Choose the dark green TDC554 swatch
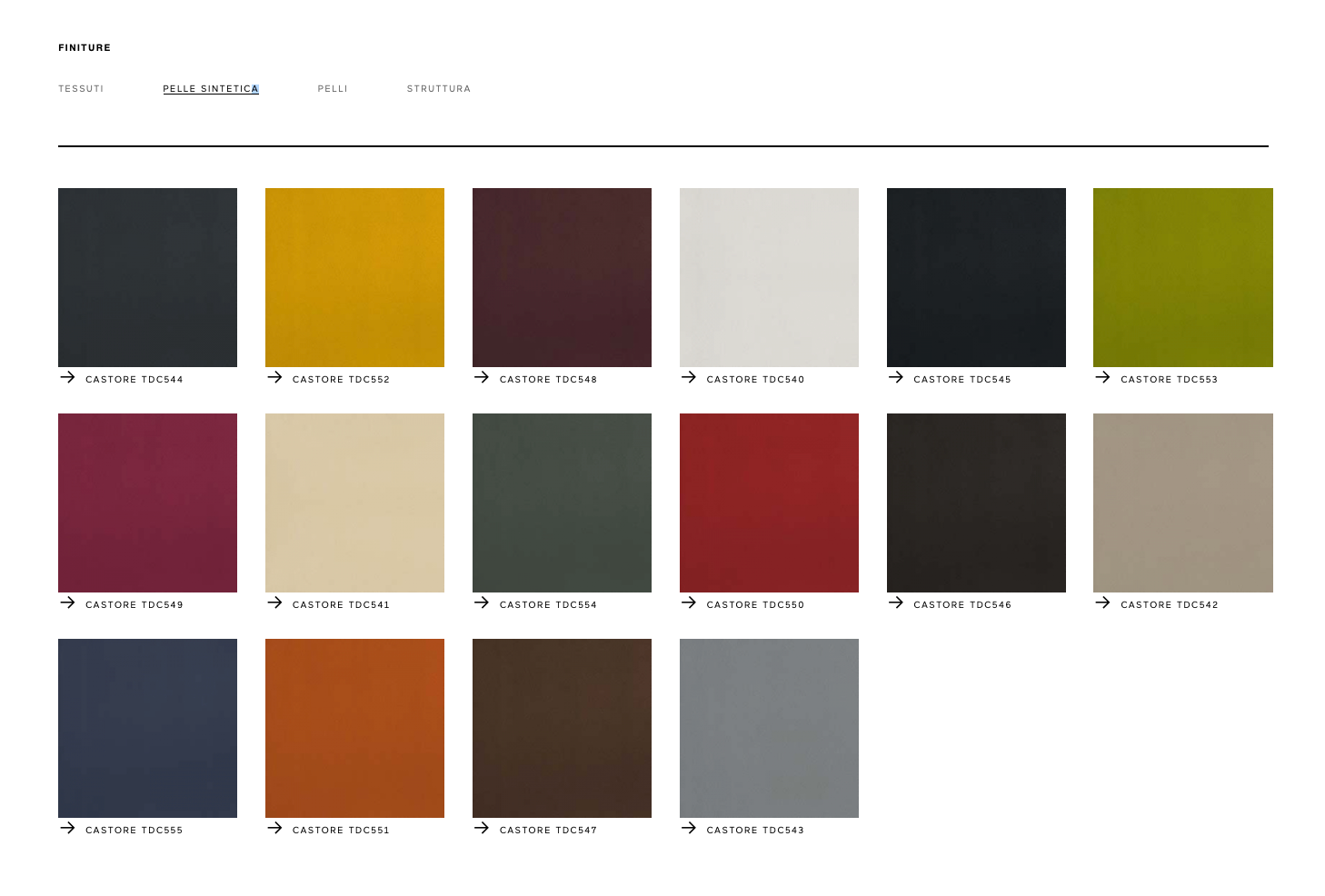 coord(562,503)
